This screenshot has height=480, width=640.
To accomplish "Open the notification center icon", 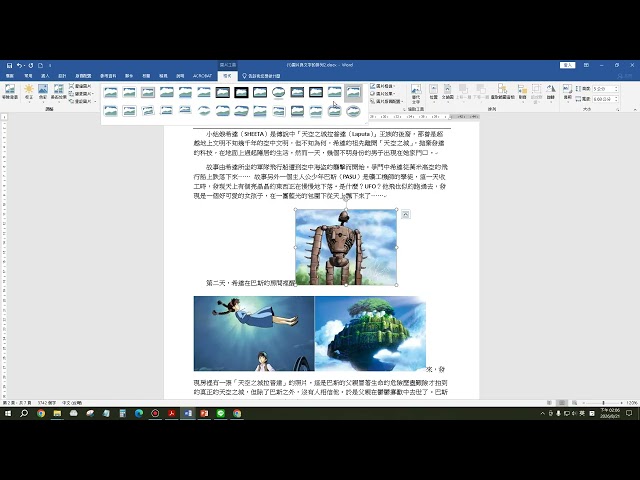I will click(x=629, y=413).
